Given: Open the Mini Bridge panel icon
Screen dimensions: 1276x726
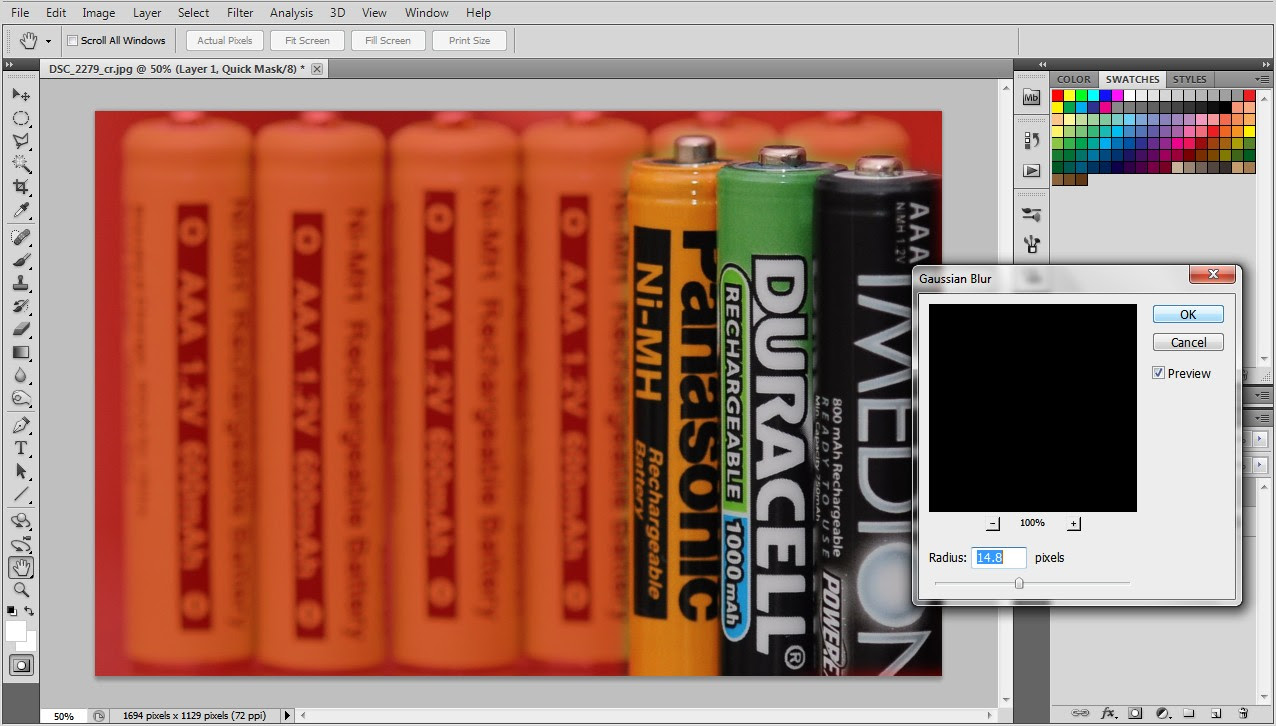Looking at the screenshot, I should click(x=1032, y=98).
